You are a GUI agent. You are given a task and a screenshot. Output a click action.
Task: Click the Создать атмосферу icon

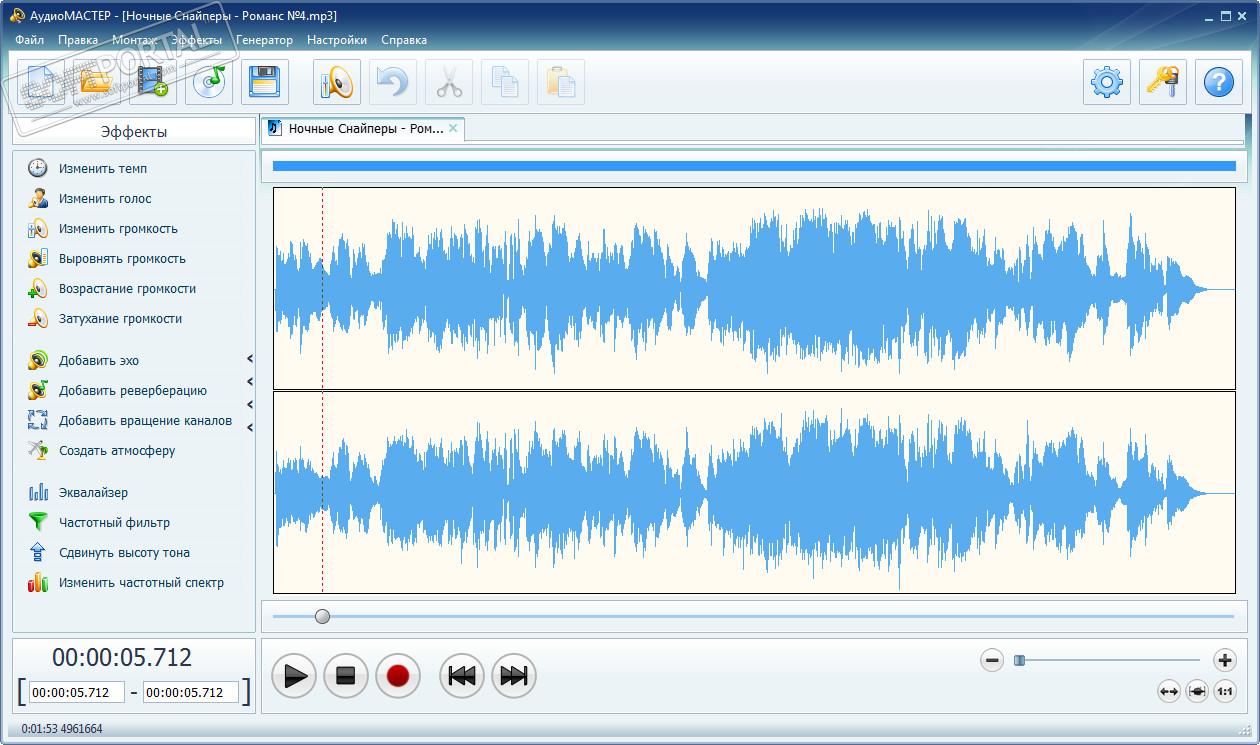point(38,450)
